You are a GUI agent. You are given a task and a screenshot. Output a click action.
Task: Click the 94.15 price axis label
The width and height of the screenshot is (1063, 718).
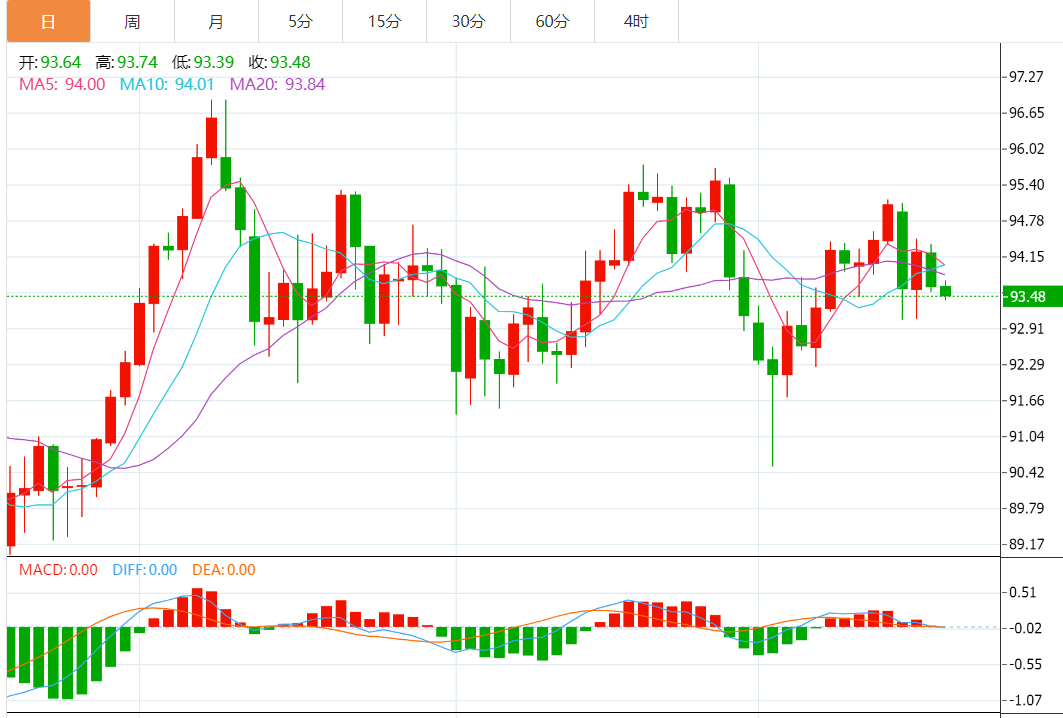coord(1026,256)
